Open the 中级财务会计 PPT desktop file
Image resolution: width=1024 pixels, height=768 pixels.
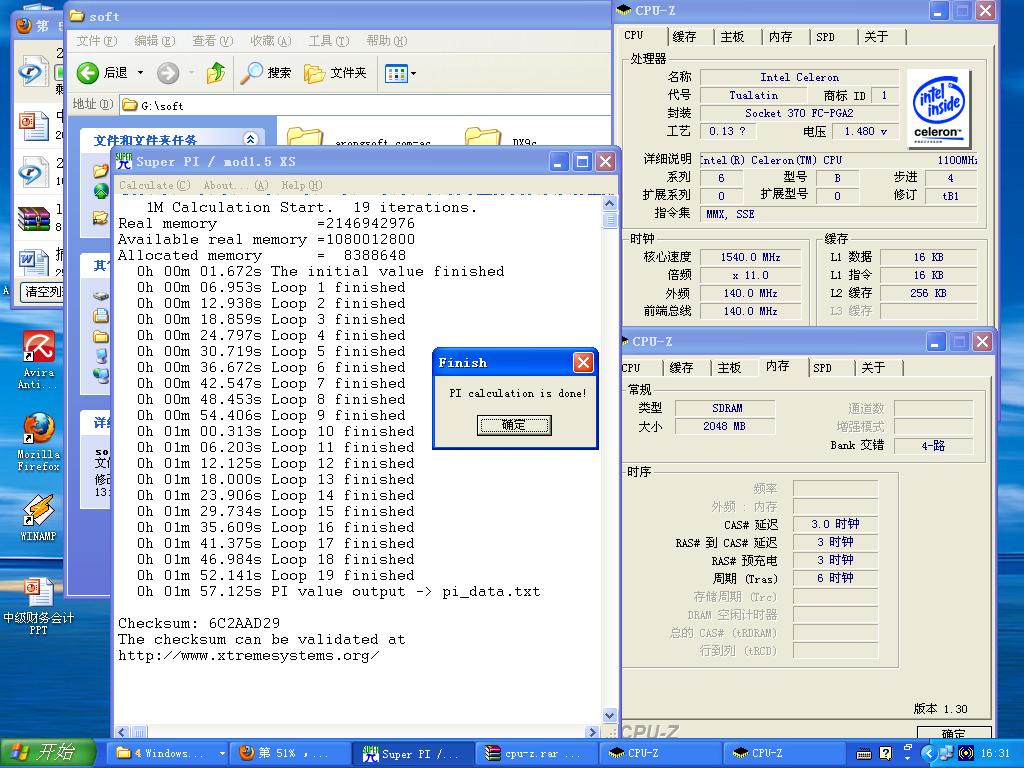click(x=38, y=606)
